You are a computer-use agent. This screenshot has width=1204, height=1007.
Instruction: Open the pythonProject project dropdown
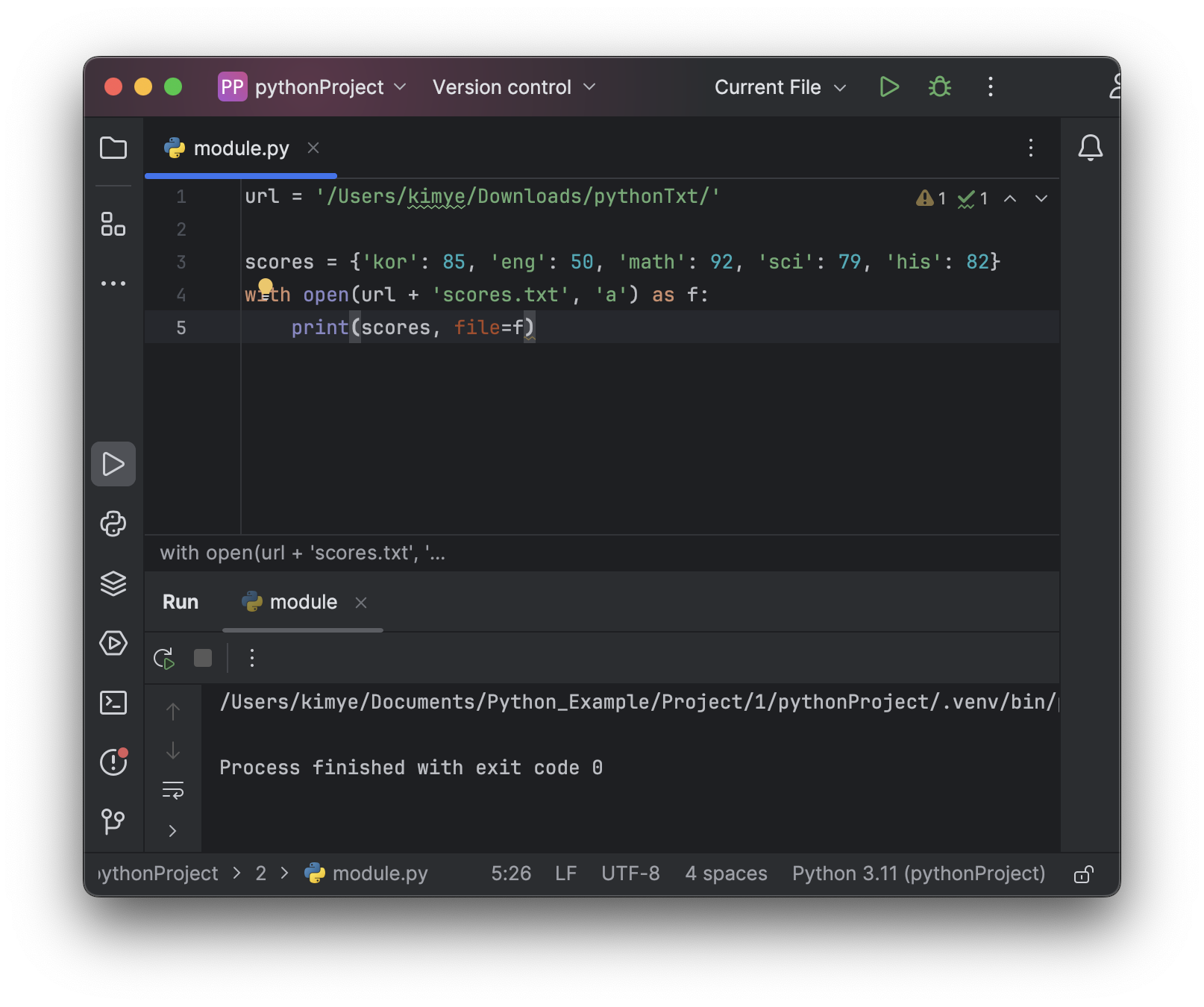[313, 87]
